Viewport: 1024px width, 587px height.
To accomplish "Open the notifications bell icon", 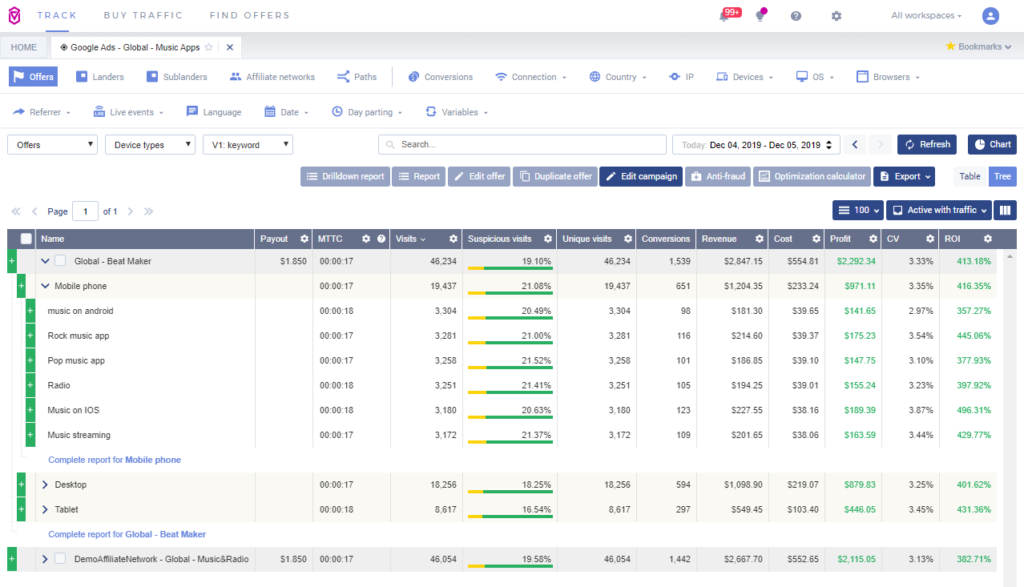I will (x=724, y=16).
